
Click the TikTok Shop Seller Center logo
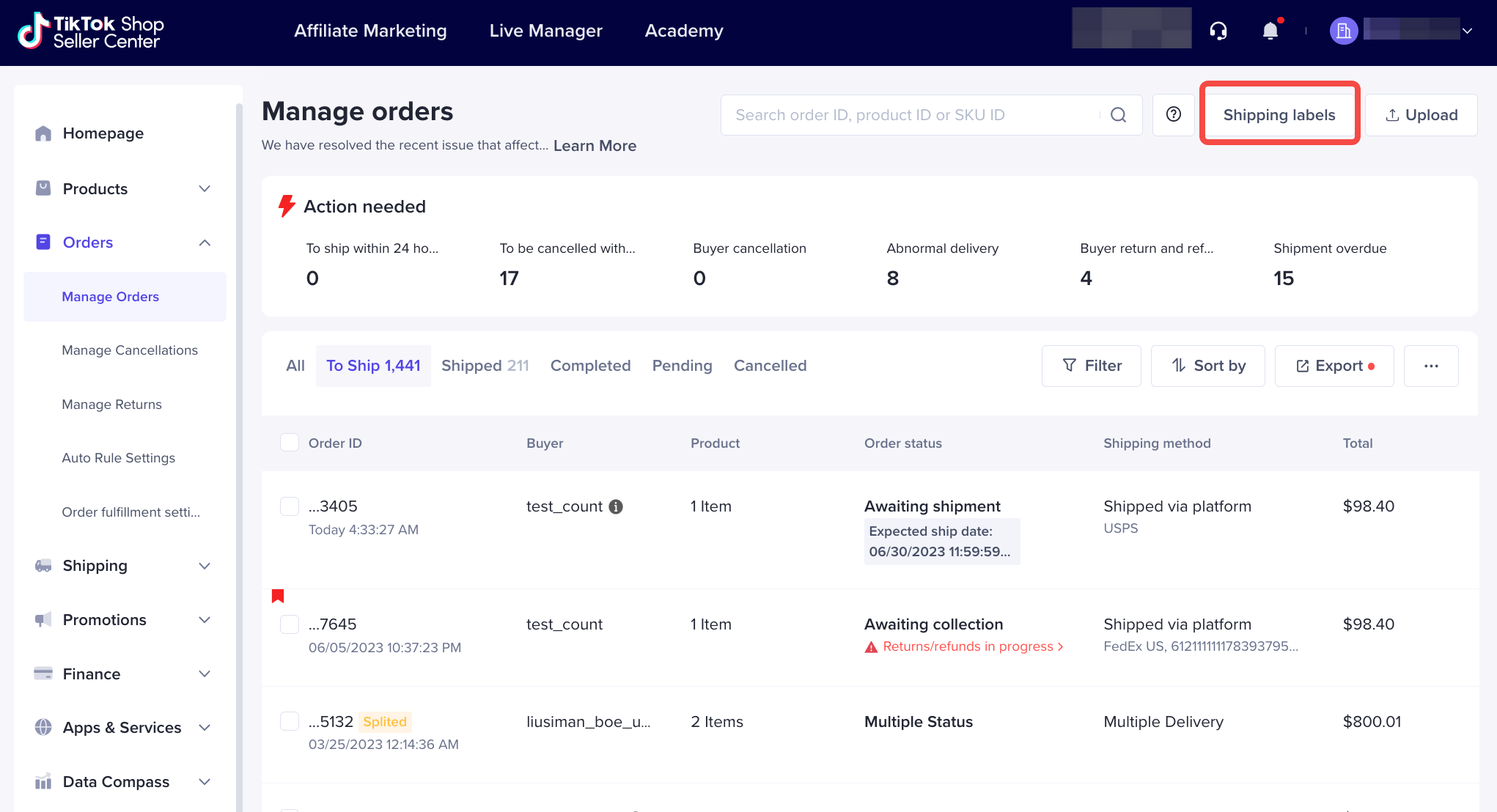pos(91,32)
